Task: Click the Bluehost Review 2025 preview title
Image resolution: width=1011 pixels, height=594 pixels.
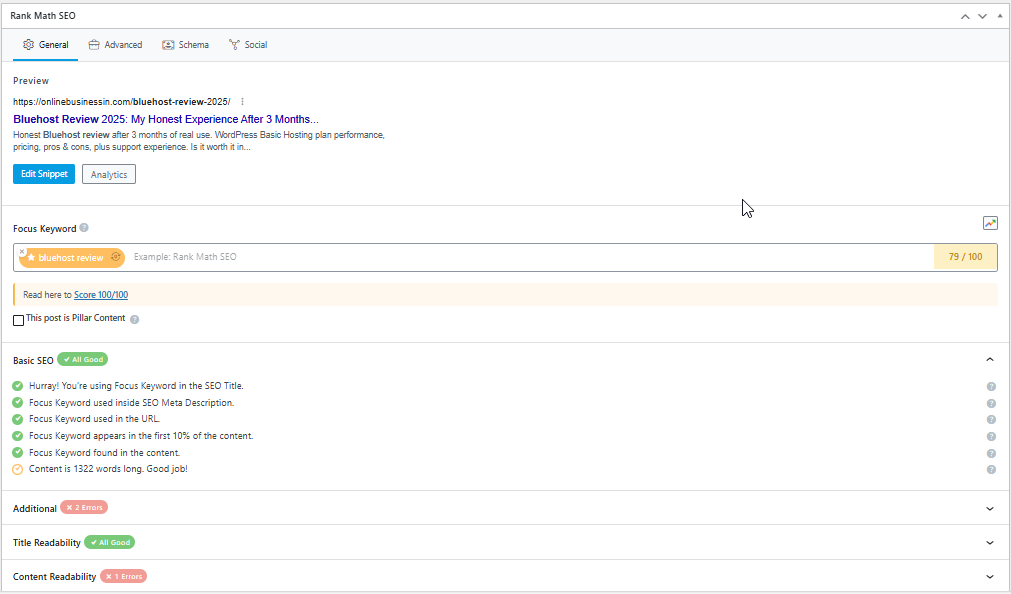Action: point(166,119)
